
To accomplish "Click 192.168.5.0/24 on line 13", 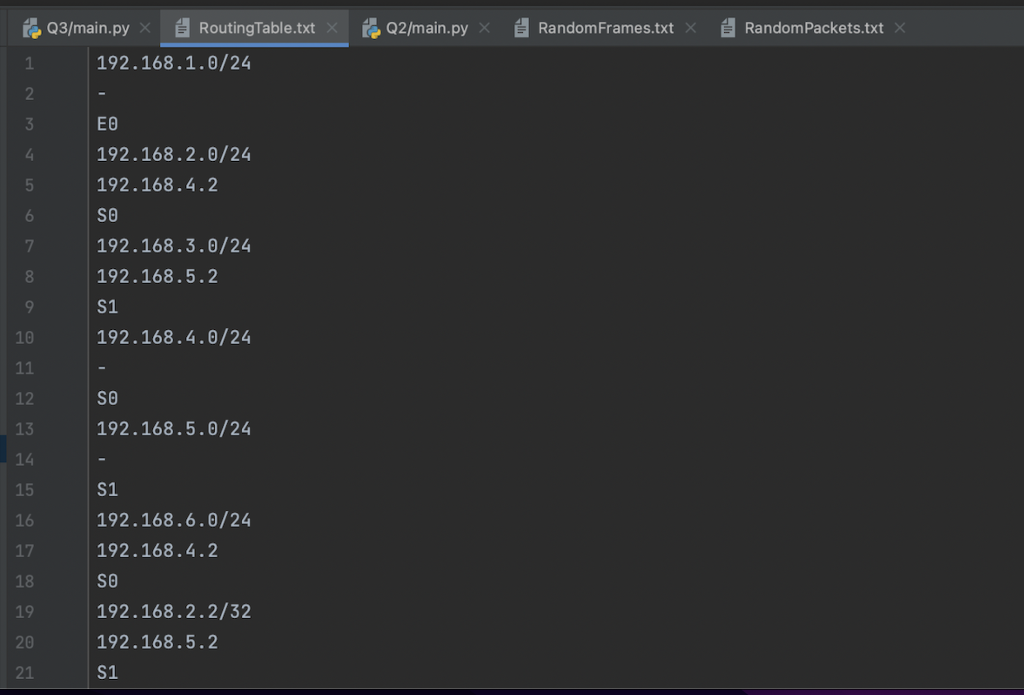I will tap(174, 429).
